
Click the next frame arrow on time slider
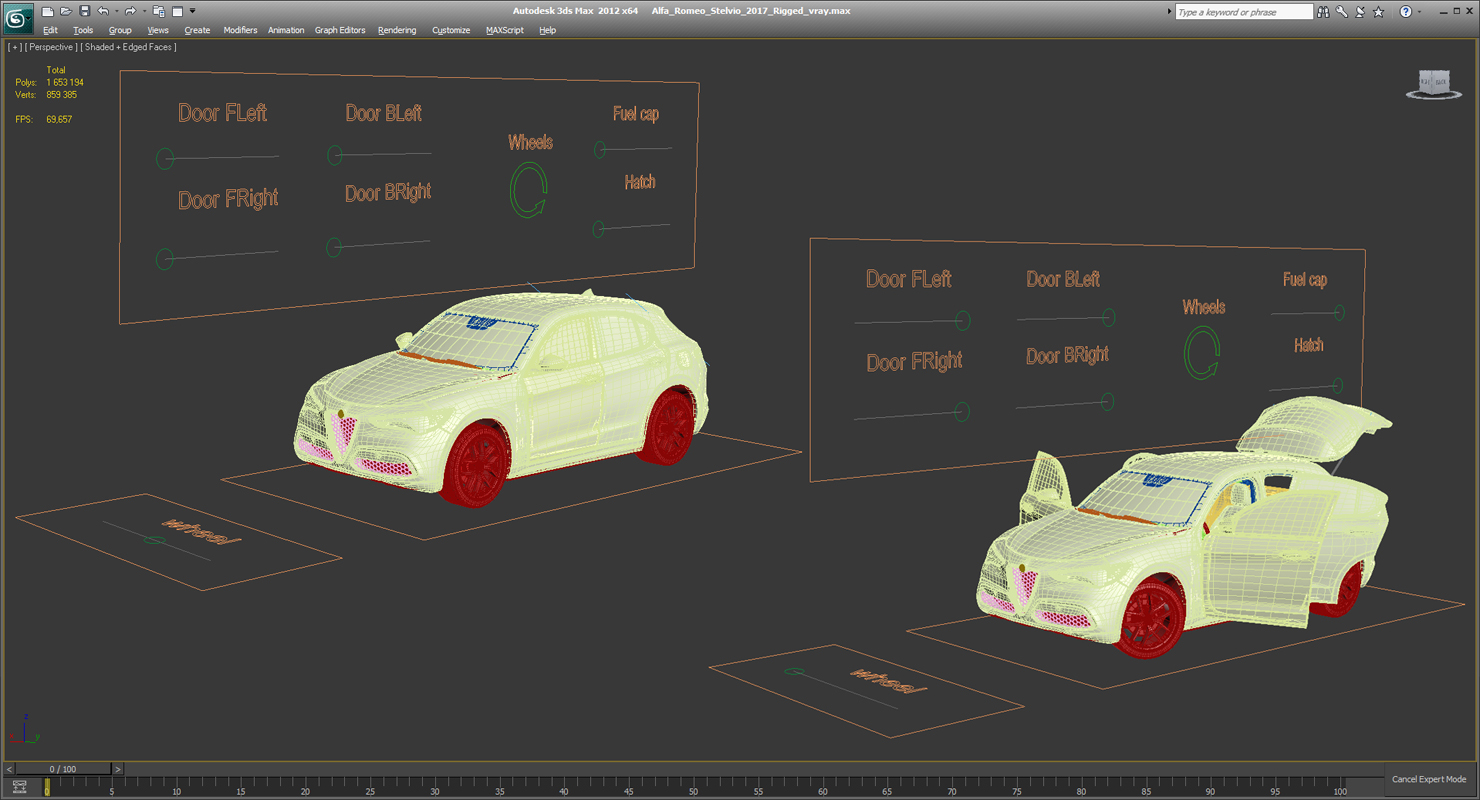(x=117, y=769)
